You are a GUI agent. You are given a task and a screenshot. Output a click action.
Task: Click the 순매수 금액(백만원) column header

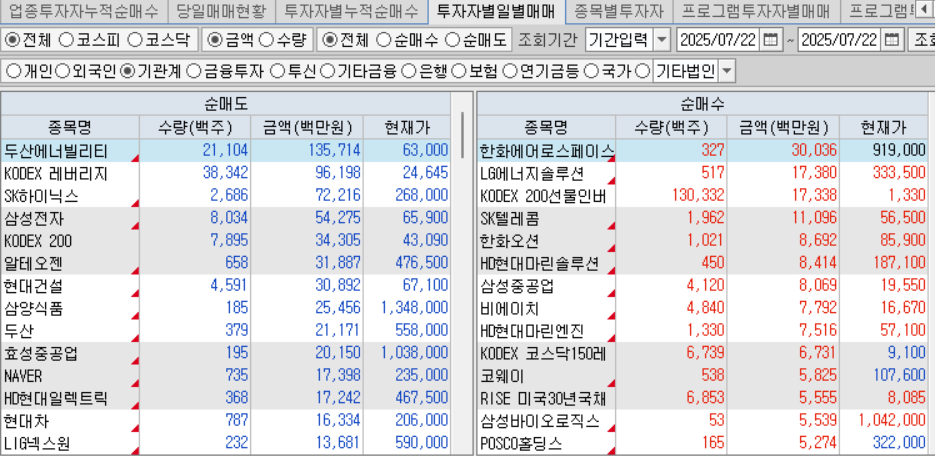(x=783, y=128)
